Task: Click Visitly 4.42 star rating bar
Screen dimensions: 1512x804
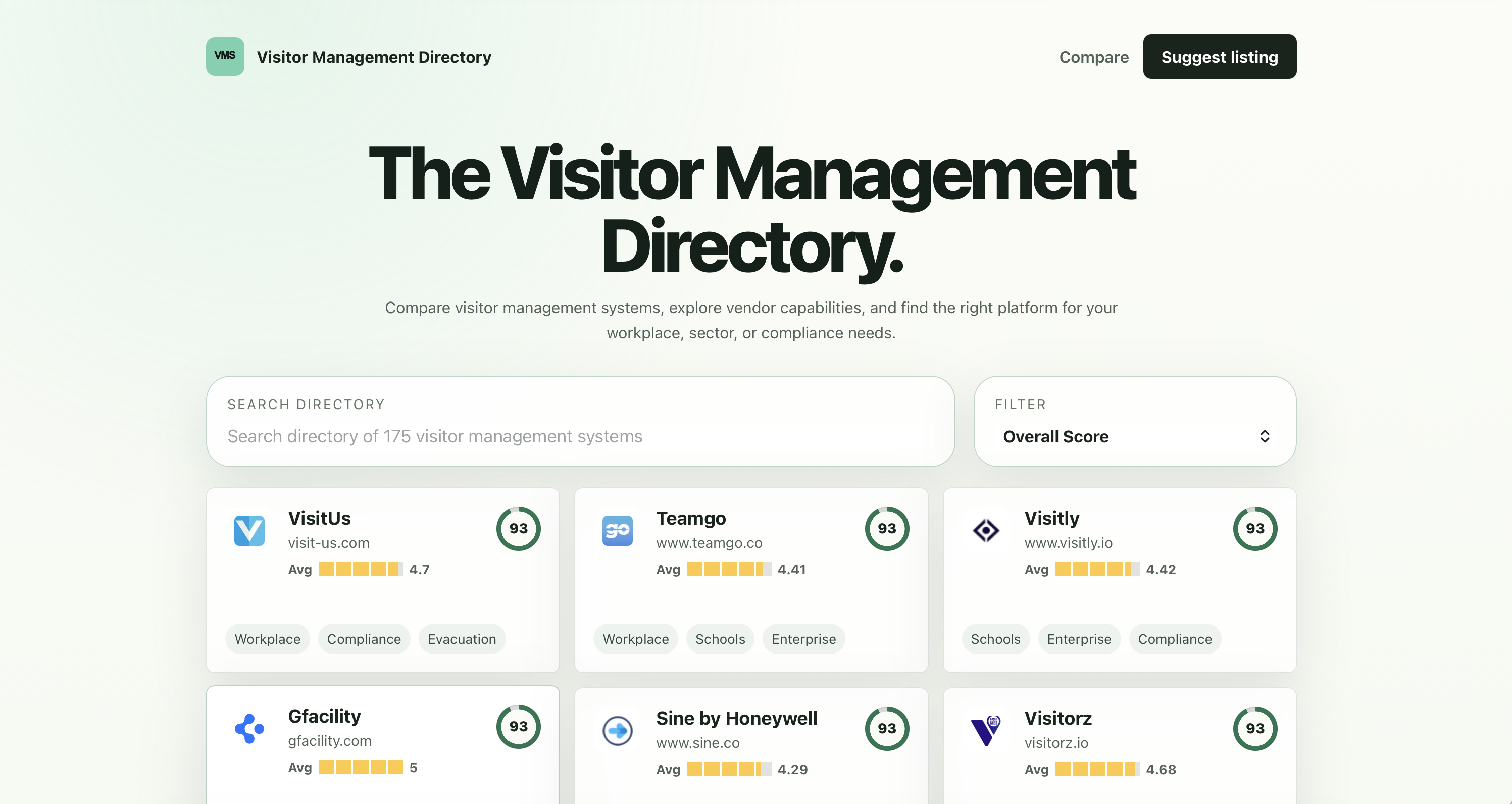Action: 1096,569
